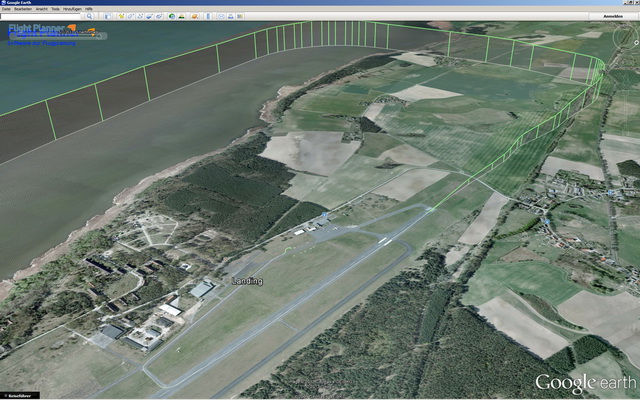Click the Landing placemark label
This screenshot has width=640, height=400.
point(245,281)
